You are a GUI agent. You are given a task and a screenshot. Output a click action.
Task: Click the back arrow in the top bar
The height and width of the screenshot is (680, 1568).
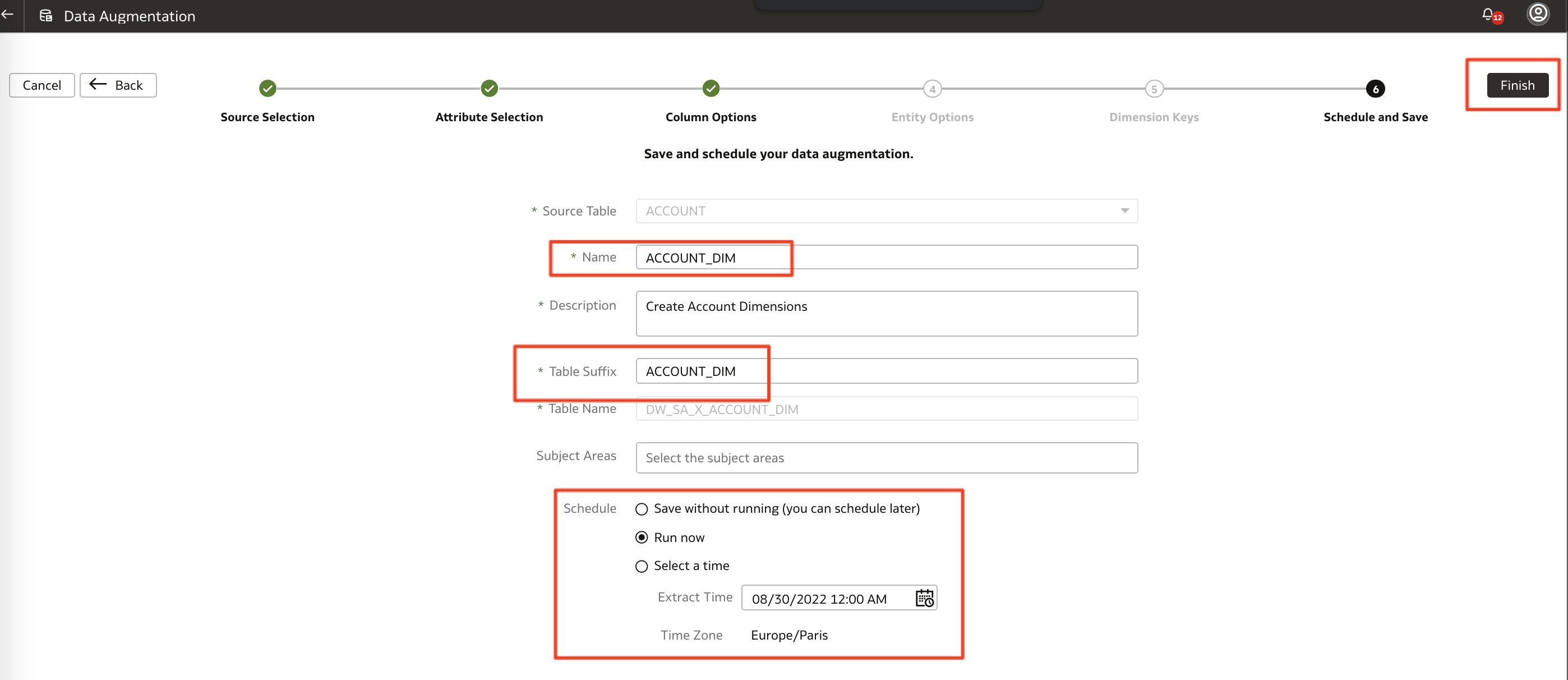8,16
